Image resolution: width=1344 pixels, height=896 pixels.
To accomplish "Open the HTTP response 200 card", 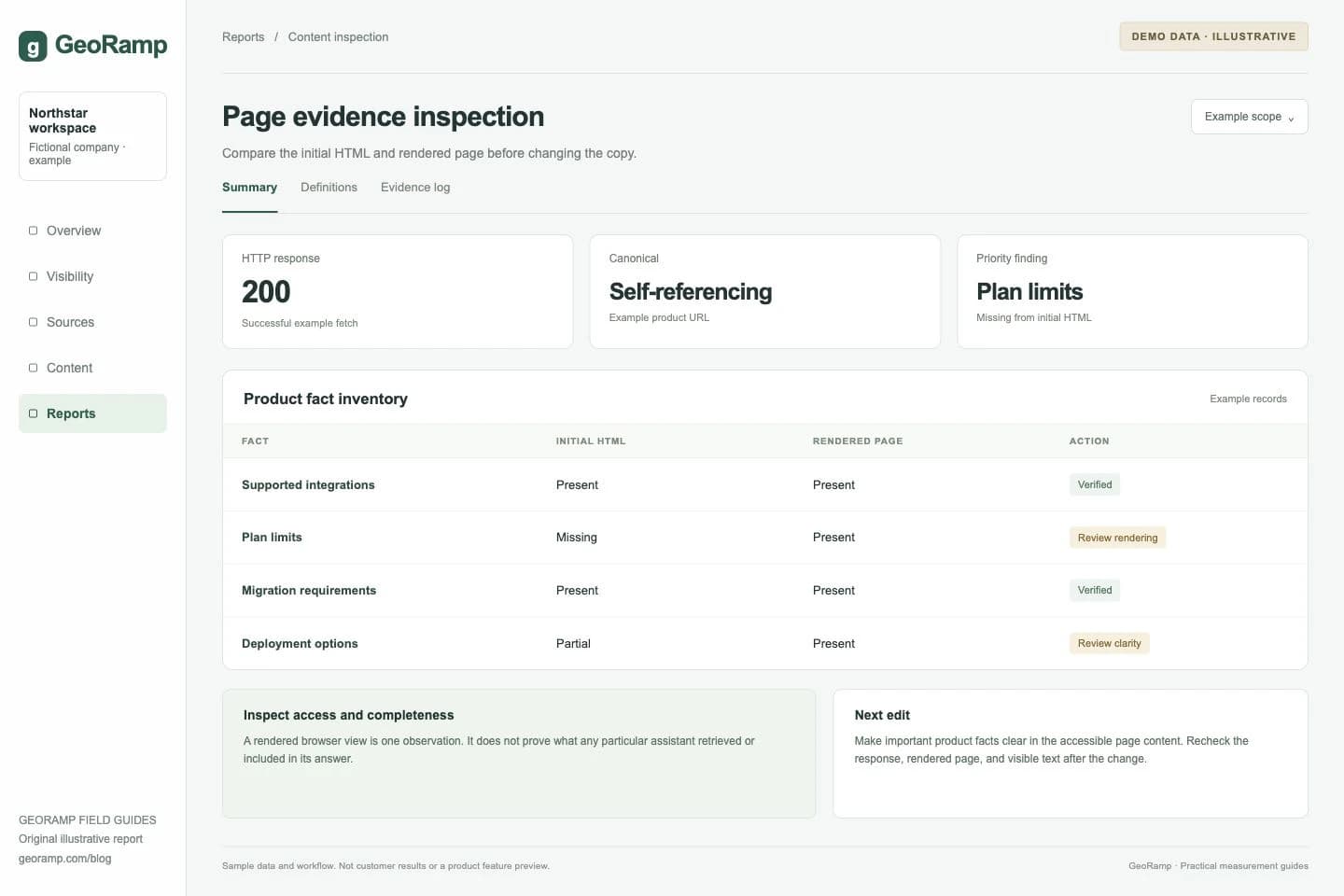I will 398,292.
